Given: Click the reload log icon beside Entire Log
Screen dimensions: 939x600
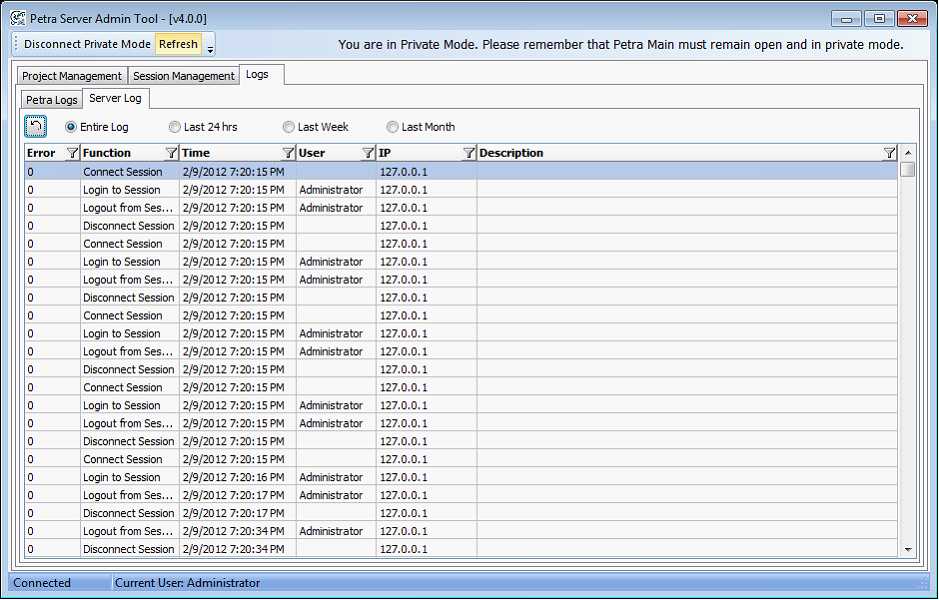Looking at the screenshot, I should click(35, 126).
